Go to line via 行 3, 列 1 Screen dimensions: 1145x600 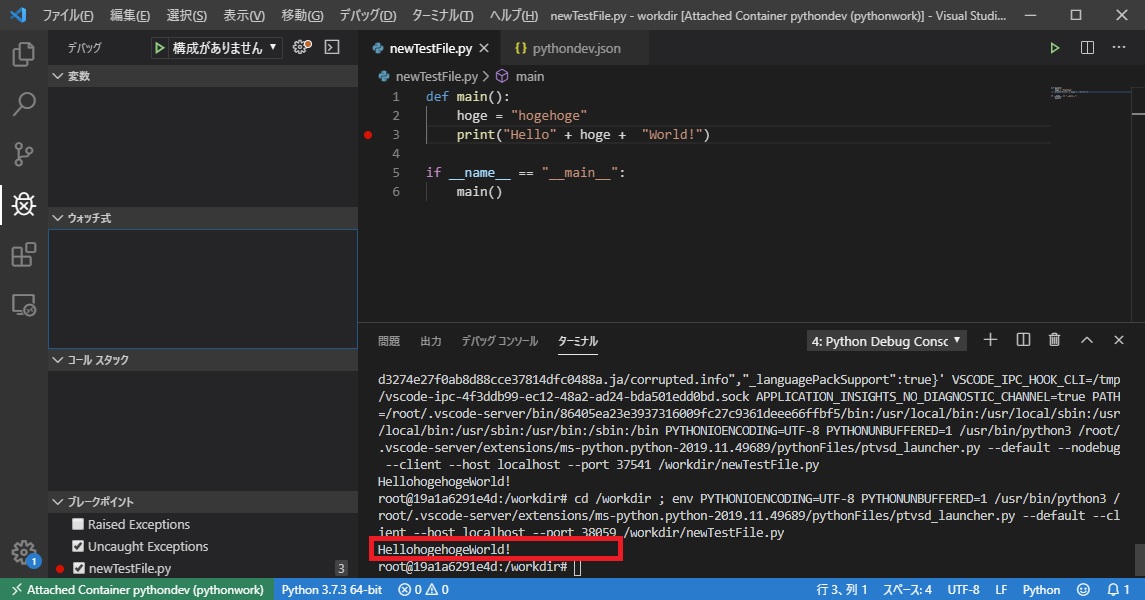[841, 589]
